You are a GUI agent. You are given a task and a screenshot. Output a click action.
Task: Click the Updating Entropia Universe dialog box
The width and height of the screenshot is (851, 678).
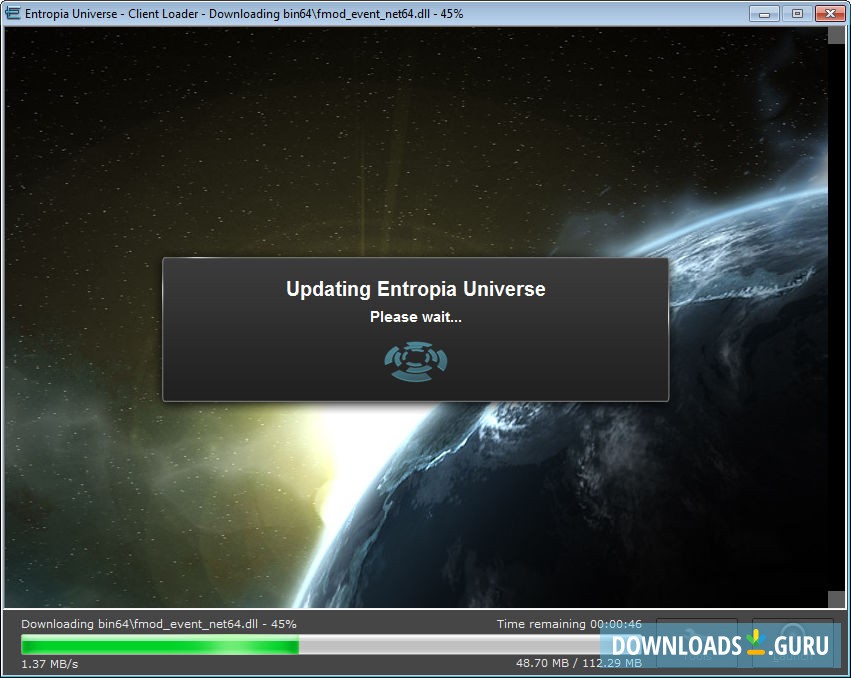416,328
